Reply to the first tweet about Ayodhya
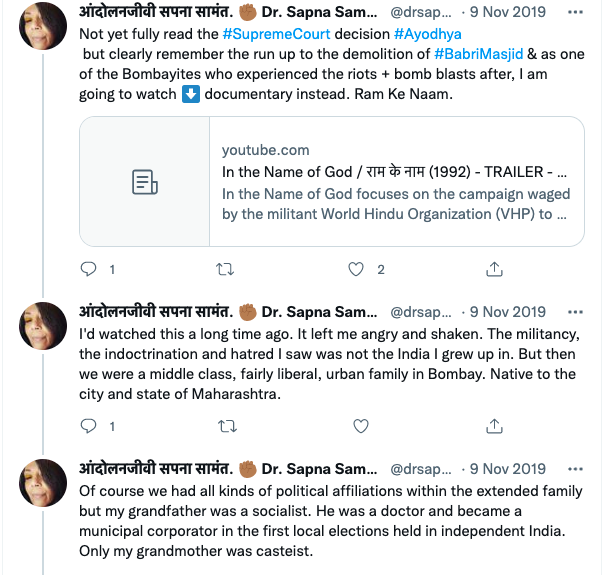The height and width of the screenshot is (575, 606). [88, 269]
